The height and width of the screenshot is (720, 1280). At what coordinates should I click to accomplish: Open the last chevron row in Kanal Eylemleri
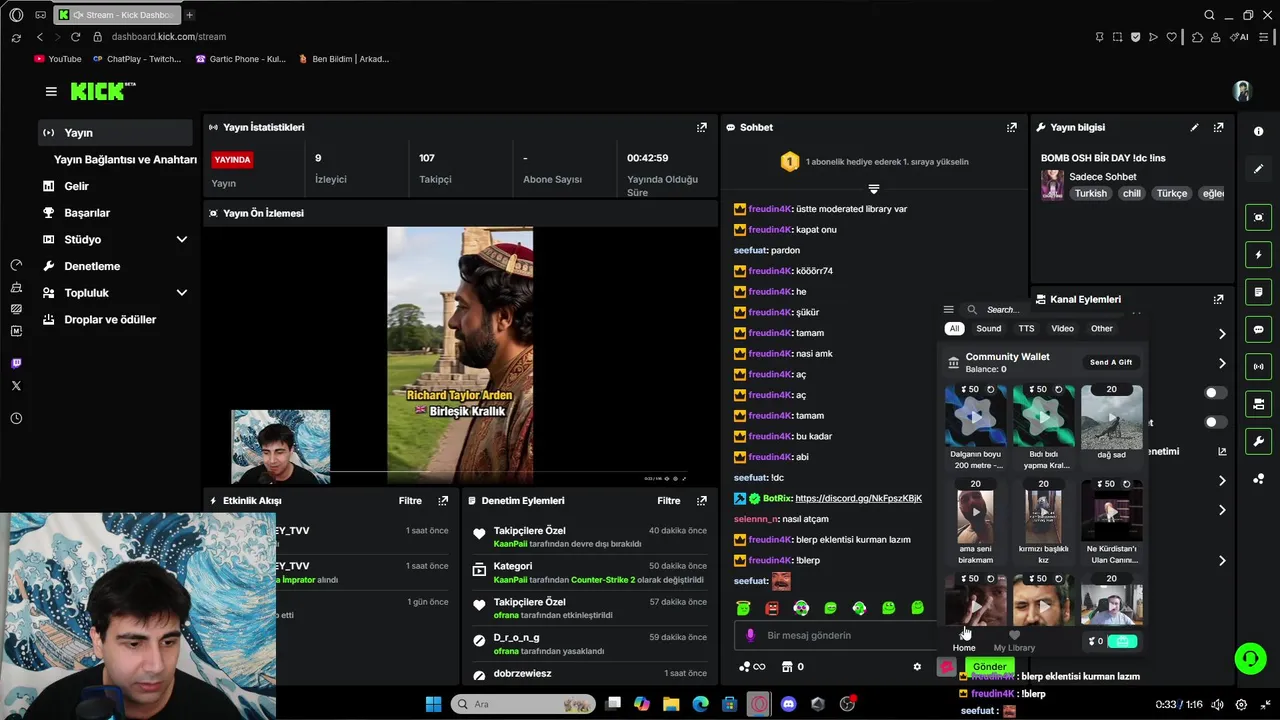[x=1221, y=560]
